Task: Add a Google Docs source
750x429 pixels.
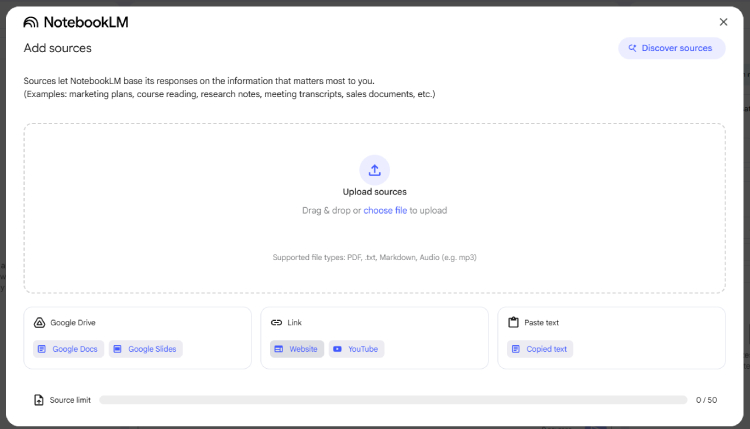Action: [68, 349]
